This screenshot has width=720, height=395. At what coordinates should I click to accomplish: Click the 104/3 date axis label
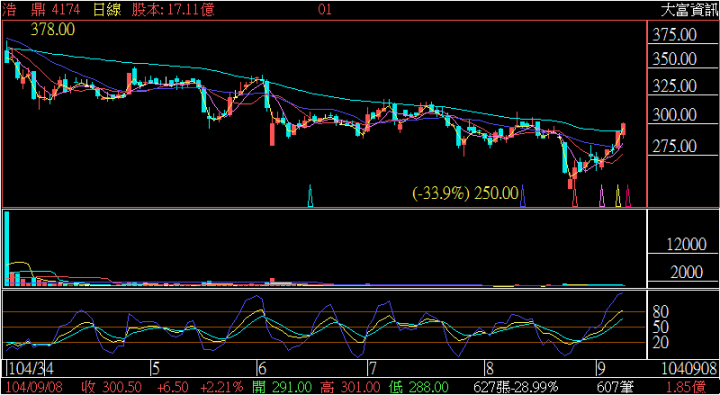click(x=26, y=368)
